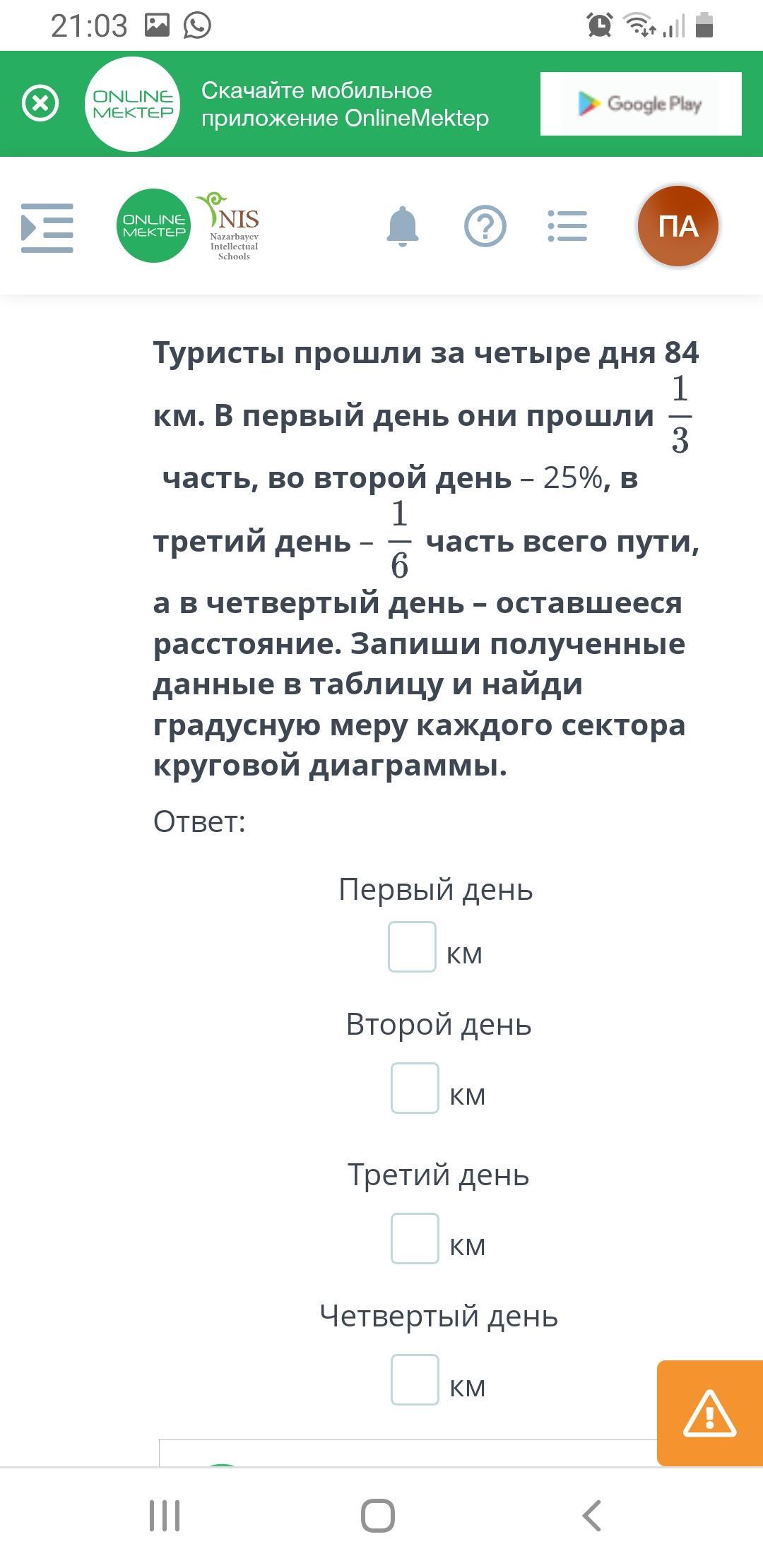
Task: Open the side navigation menu icon
Action: coord(47,227)
